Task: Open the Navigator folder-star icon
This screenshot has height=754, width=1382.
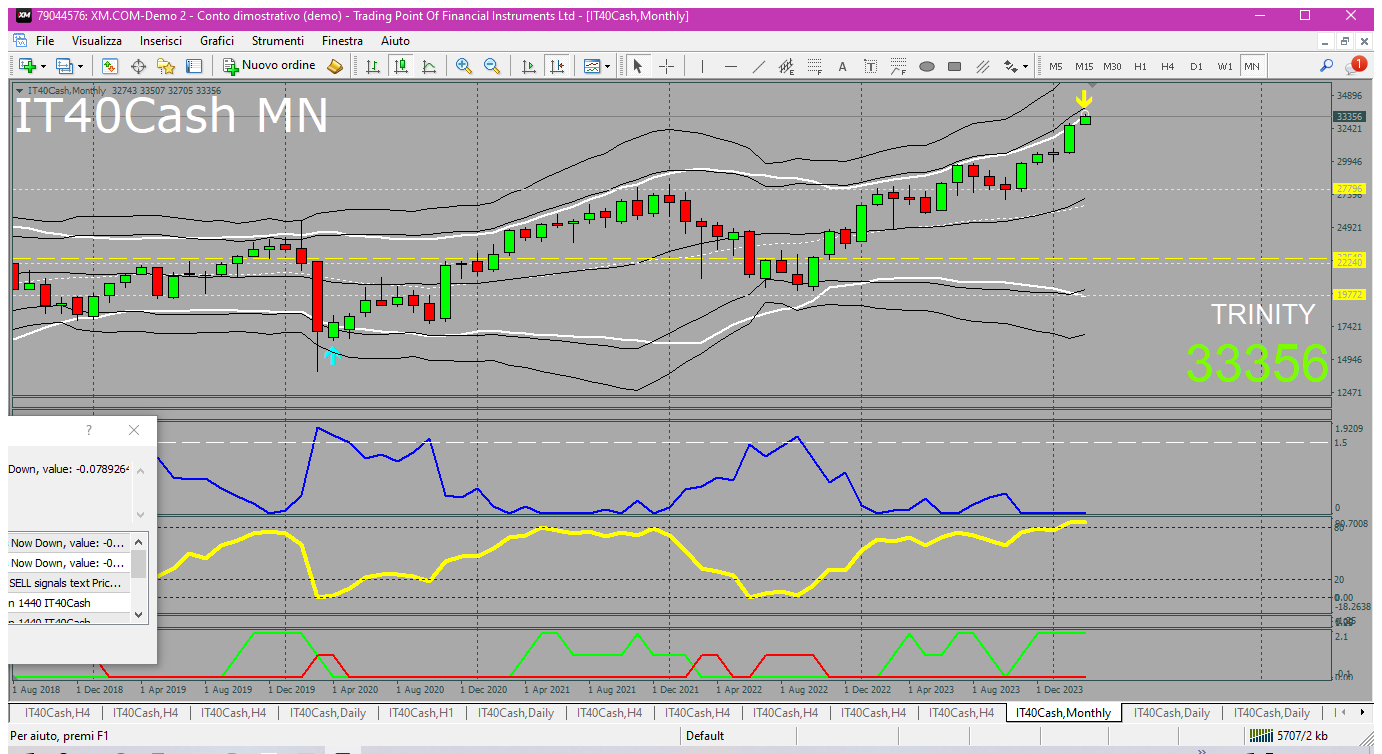Action: point(166,66)
